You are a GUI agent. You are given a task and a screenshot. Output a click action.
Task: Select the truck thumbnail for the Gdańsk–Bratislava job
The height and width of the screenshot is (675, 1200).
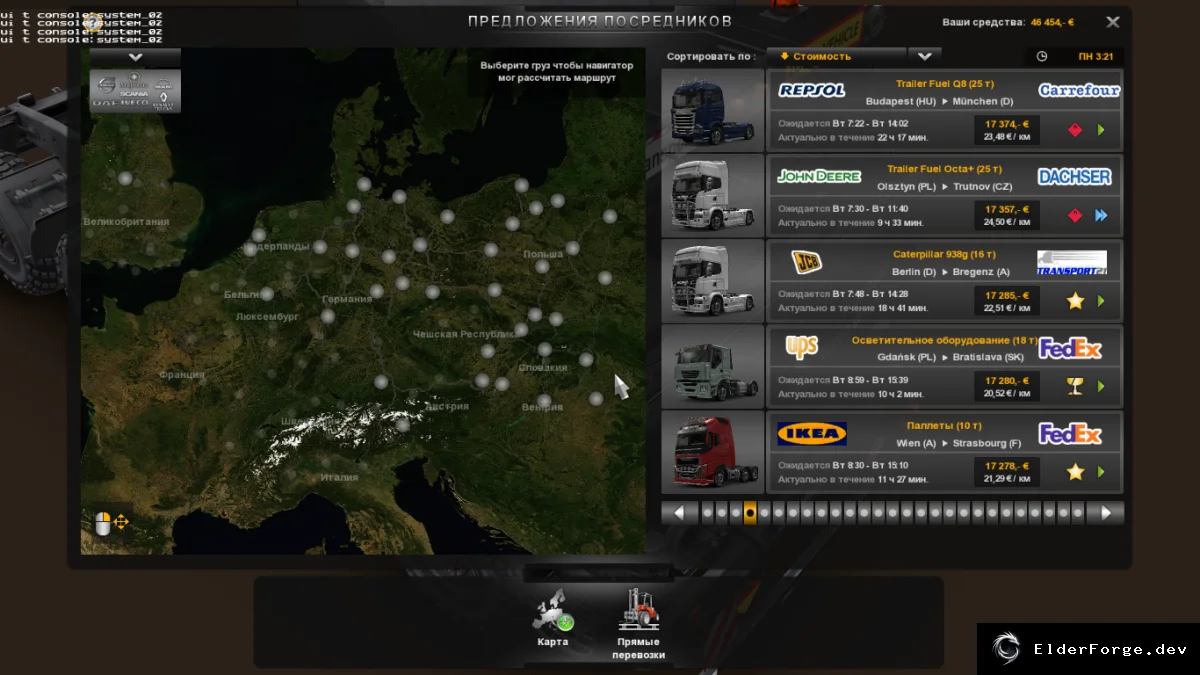point(712,366)
